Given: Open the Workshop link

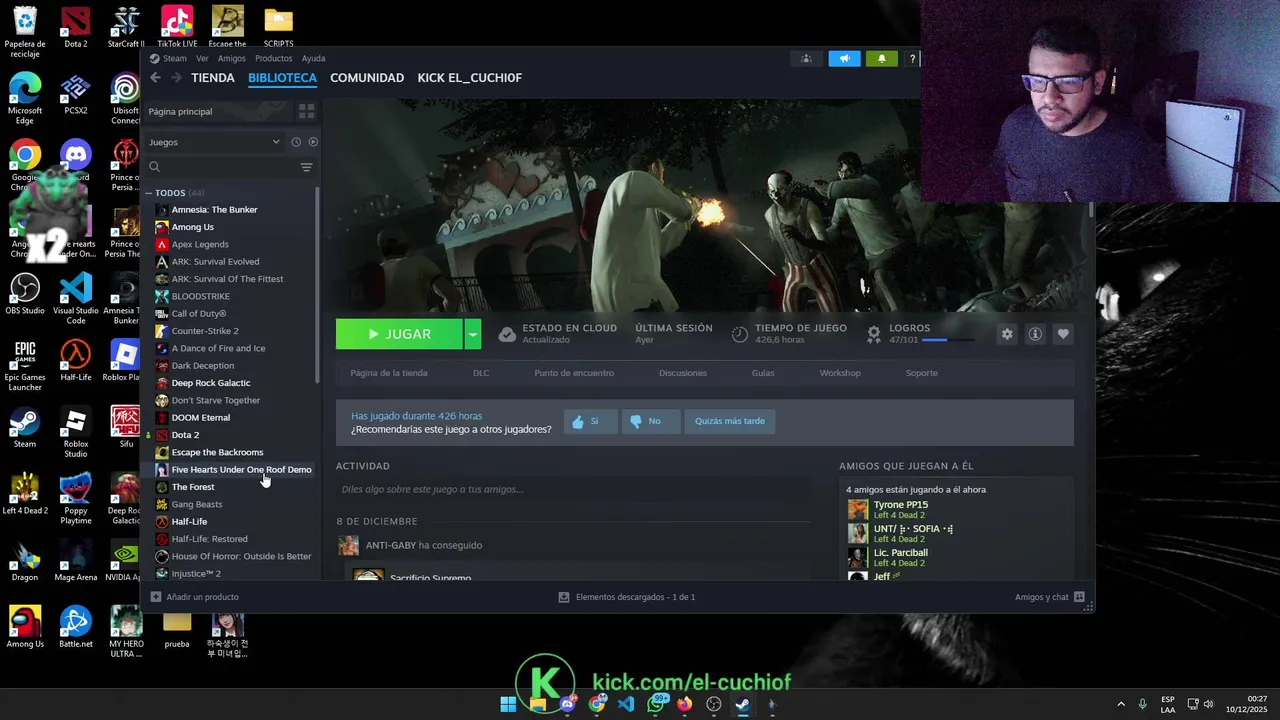Looking at the screenshot, I should tap(840, 373).
